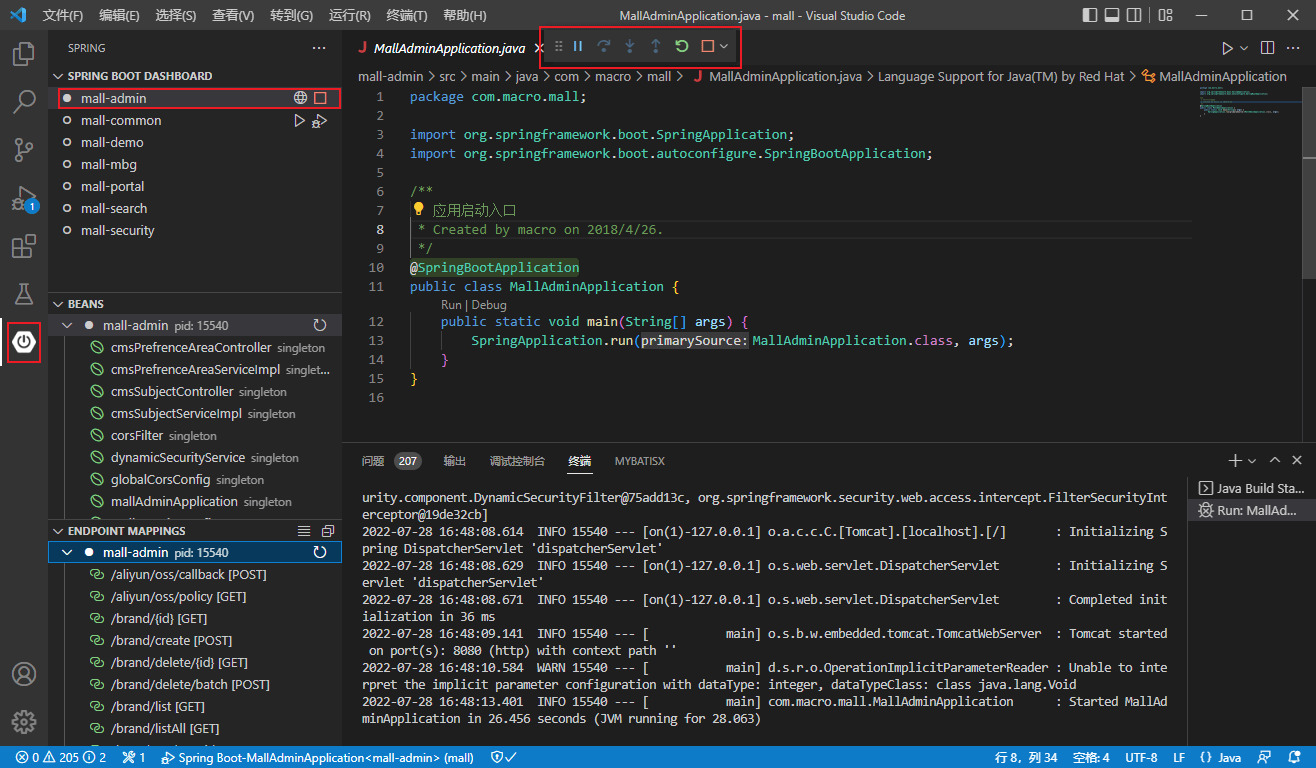1316x768 pixels.
Task: Debug the mall-common app
Action: point(320,120)
